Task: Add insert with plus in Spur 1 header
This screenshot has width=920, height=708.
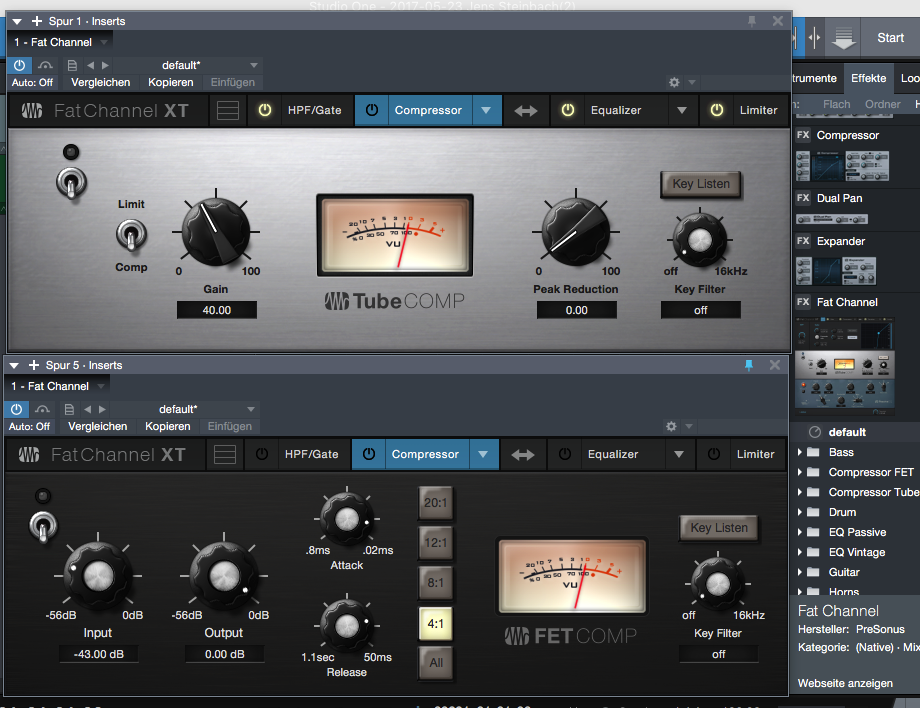Action: (x=36, y=21)
